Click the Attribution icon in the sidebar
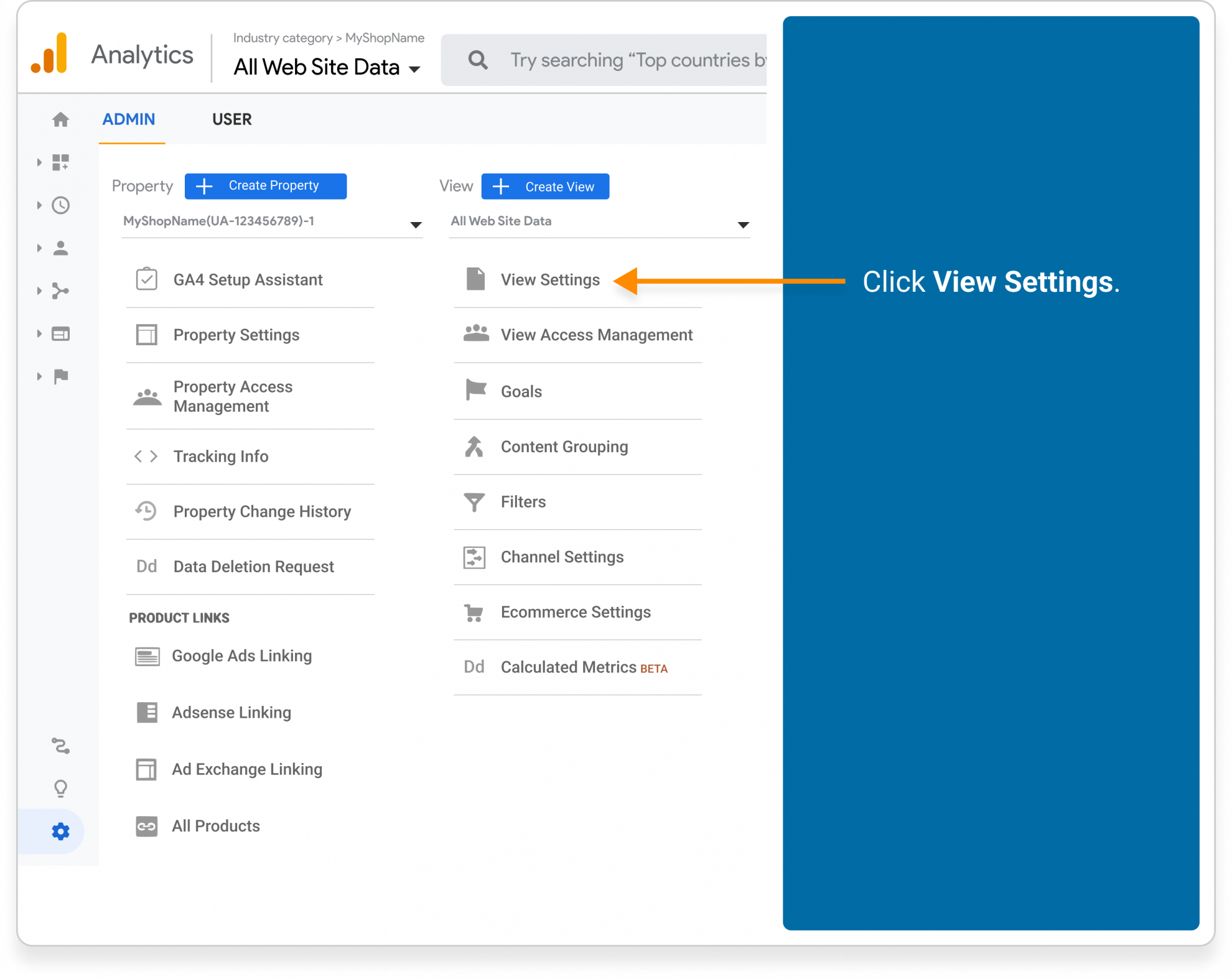This screenshot has height=979, width=1232. (60, 746)
